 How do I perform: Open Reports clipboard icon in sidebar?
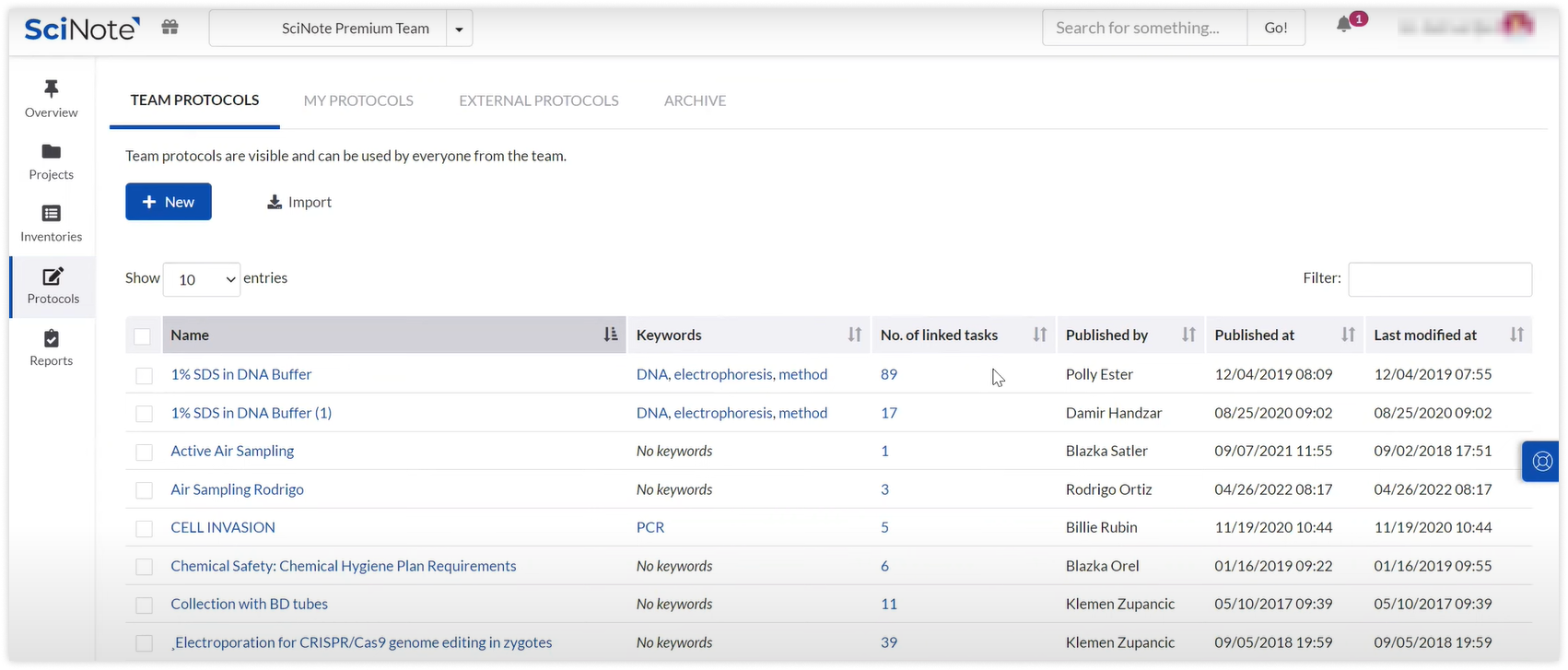(x=52, y=338)
